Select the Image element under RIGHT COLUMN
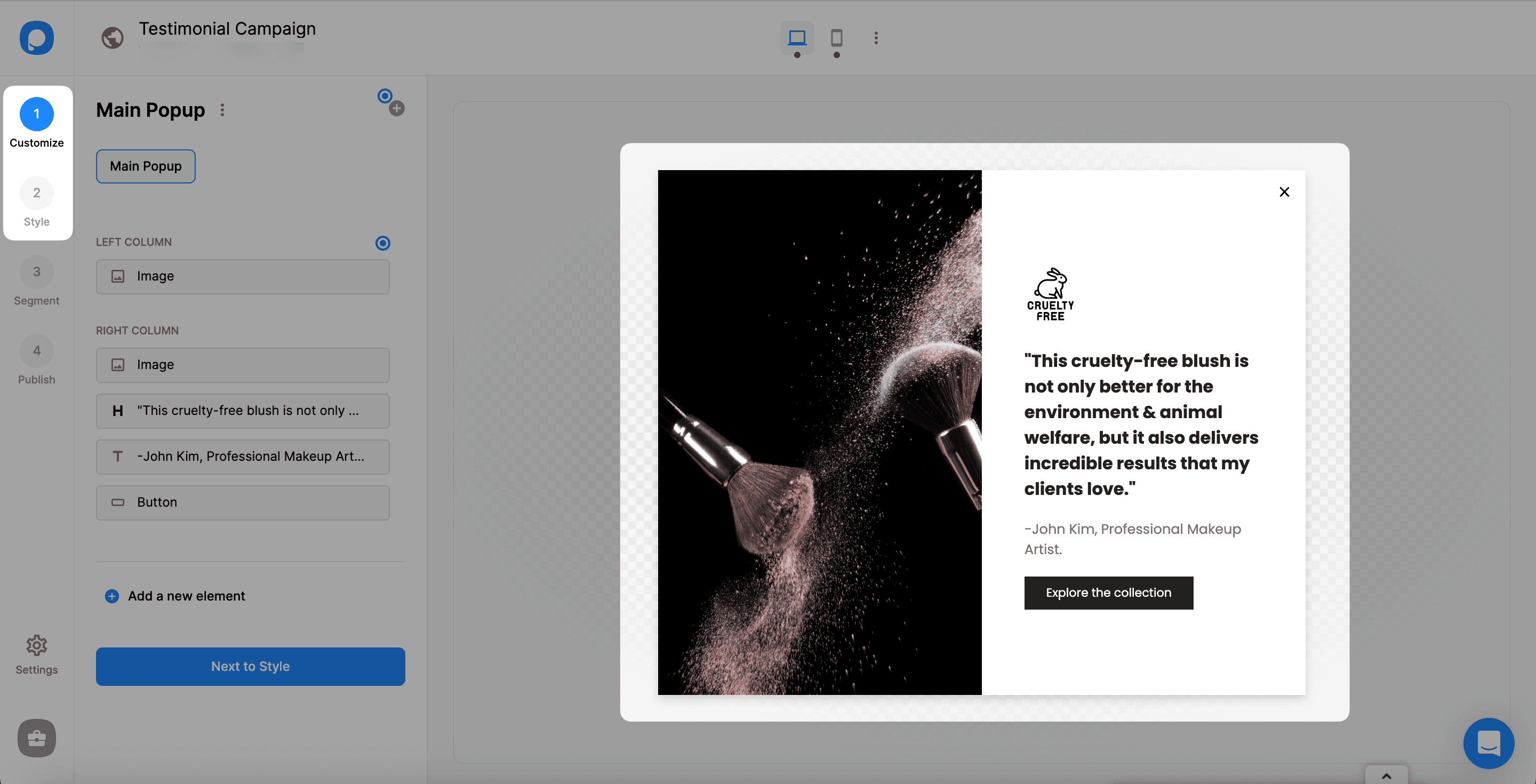 point(243,364)
